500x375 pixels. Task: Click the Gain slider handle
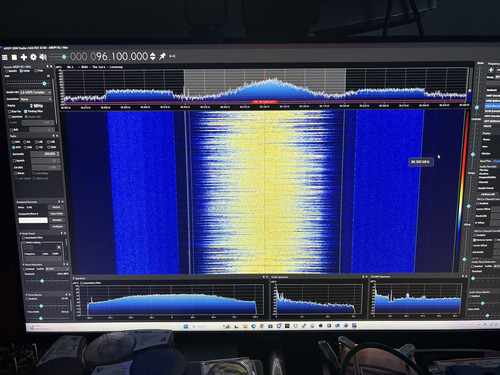[44, 83]
